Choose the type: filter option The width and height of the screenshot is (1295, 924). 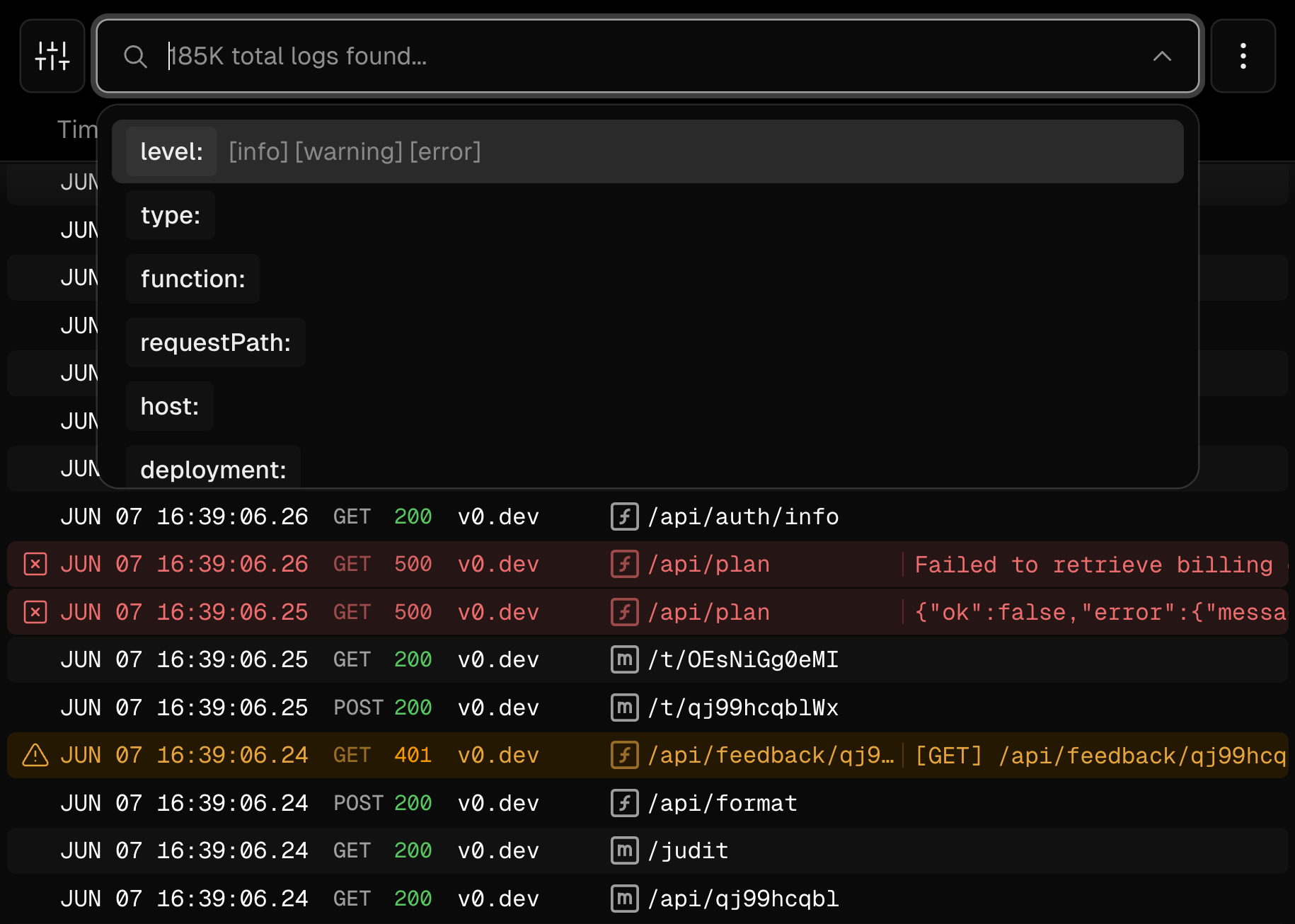(170, 215)
